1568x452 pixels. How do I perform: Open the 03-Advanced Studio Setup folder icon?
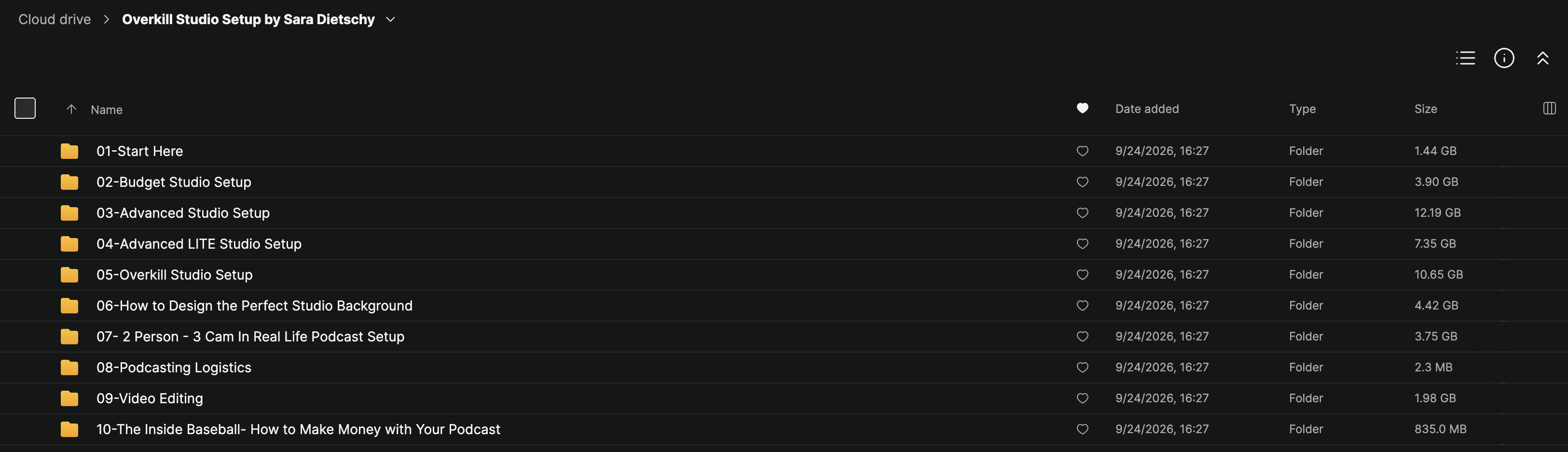pos(69,212)
